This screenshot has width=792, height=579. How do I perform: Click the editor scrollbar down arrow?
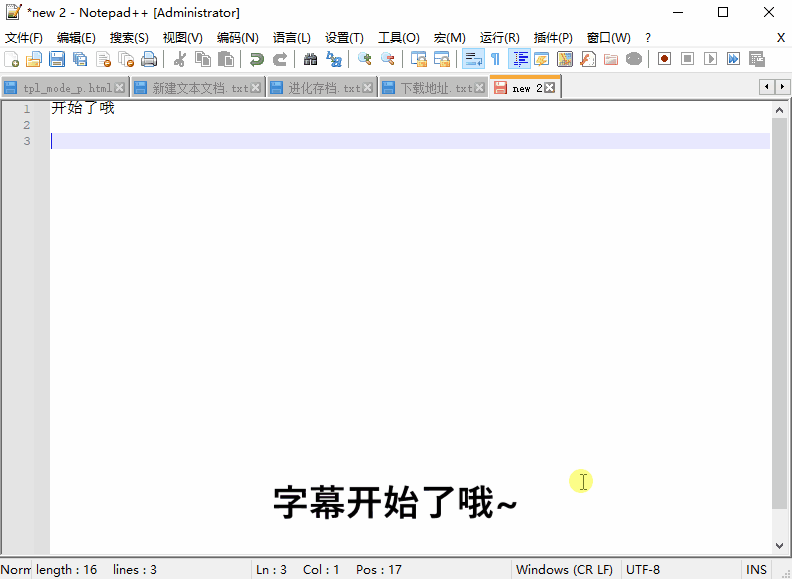coord(779,546)
